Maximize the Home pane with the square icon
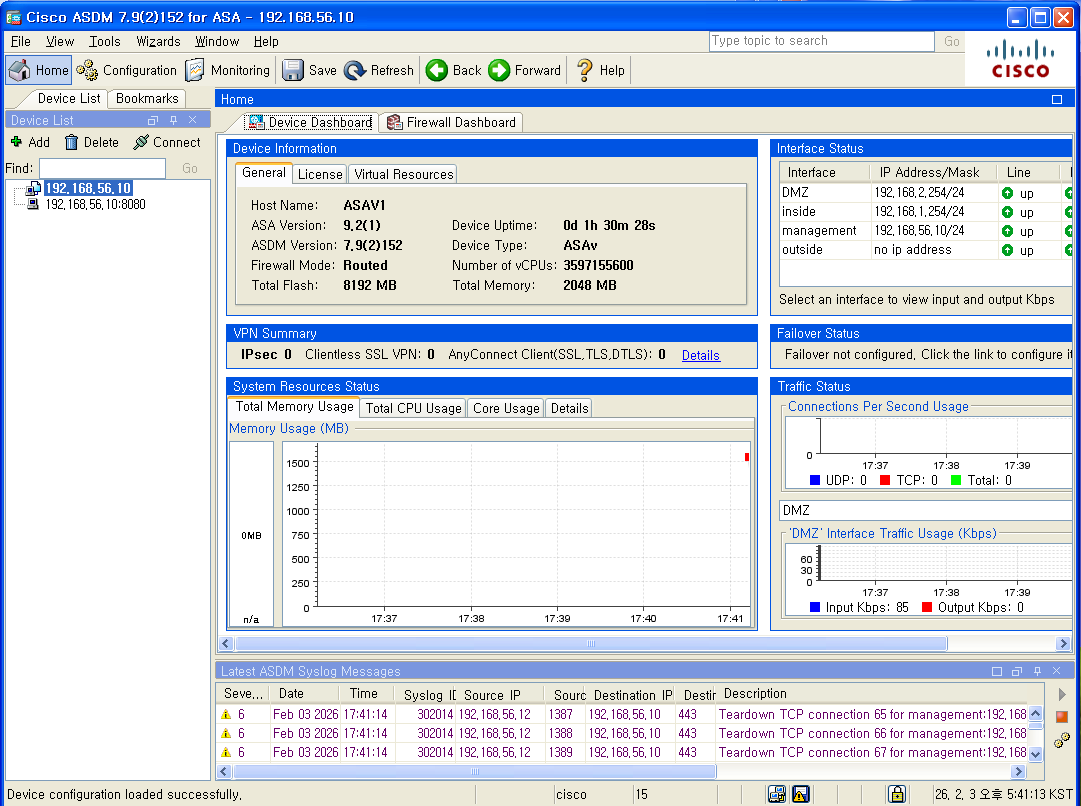 [1057, 99]
